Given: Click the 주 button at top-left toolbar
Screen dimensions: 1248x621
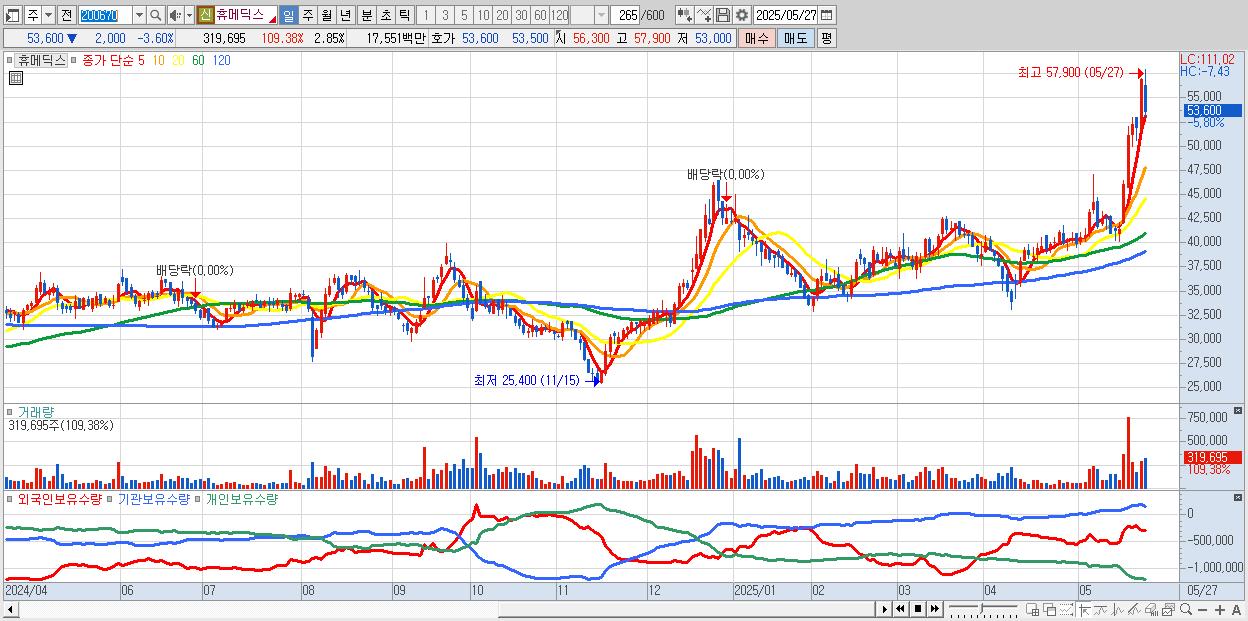Looking at the screenshot, I should click(x=32, y=15).
